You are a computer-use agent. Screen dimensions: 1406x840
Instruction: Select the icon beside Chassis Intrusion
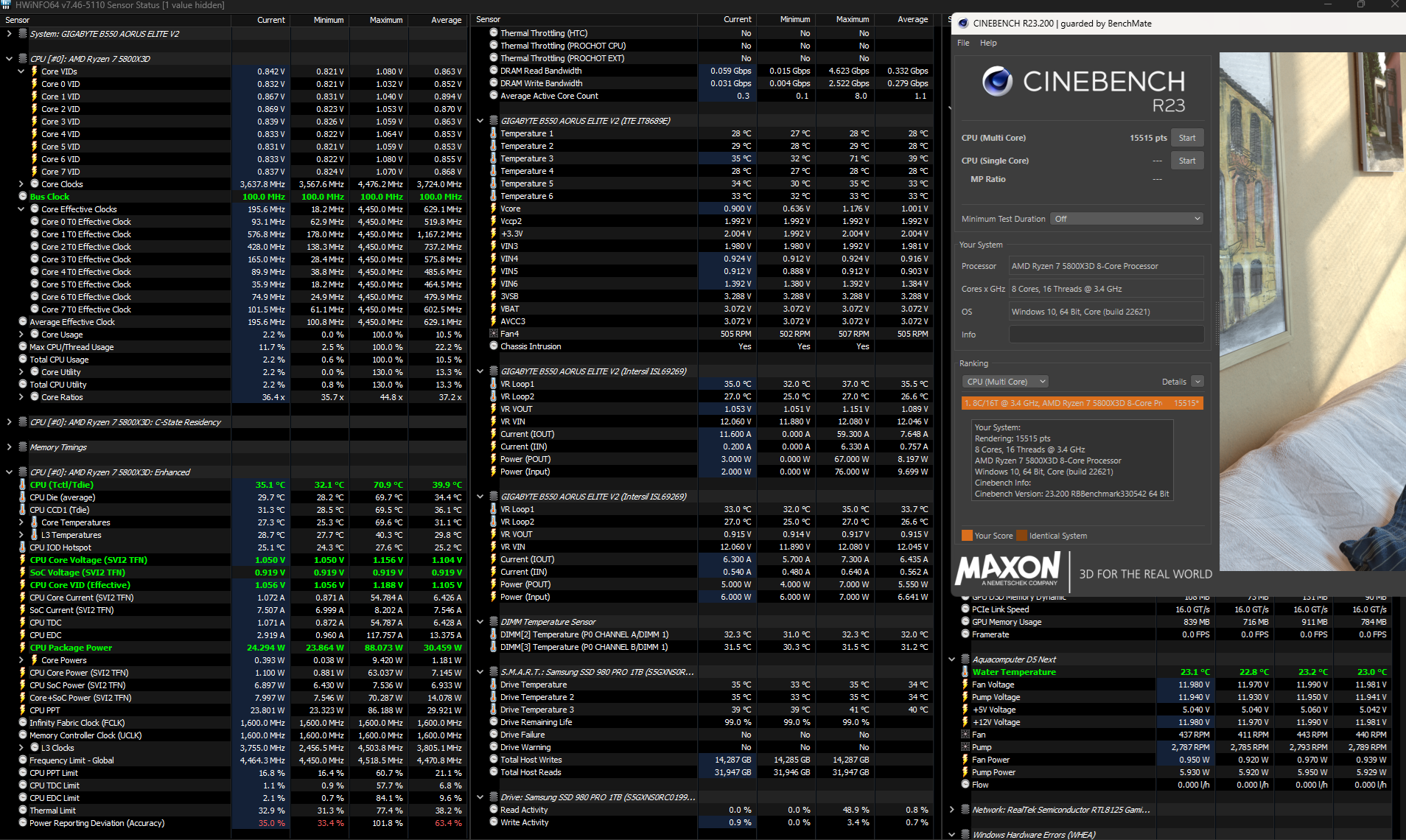click(494, 346)
